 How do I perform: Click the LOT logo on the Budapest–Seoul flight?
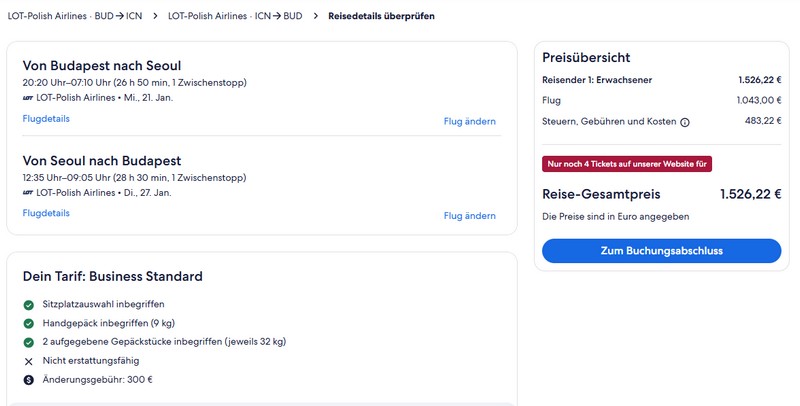[28, 98]
